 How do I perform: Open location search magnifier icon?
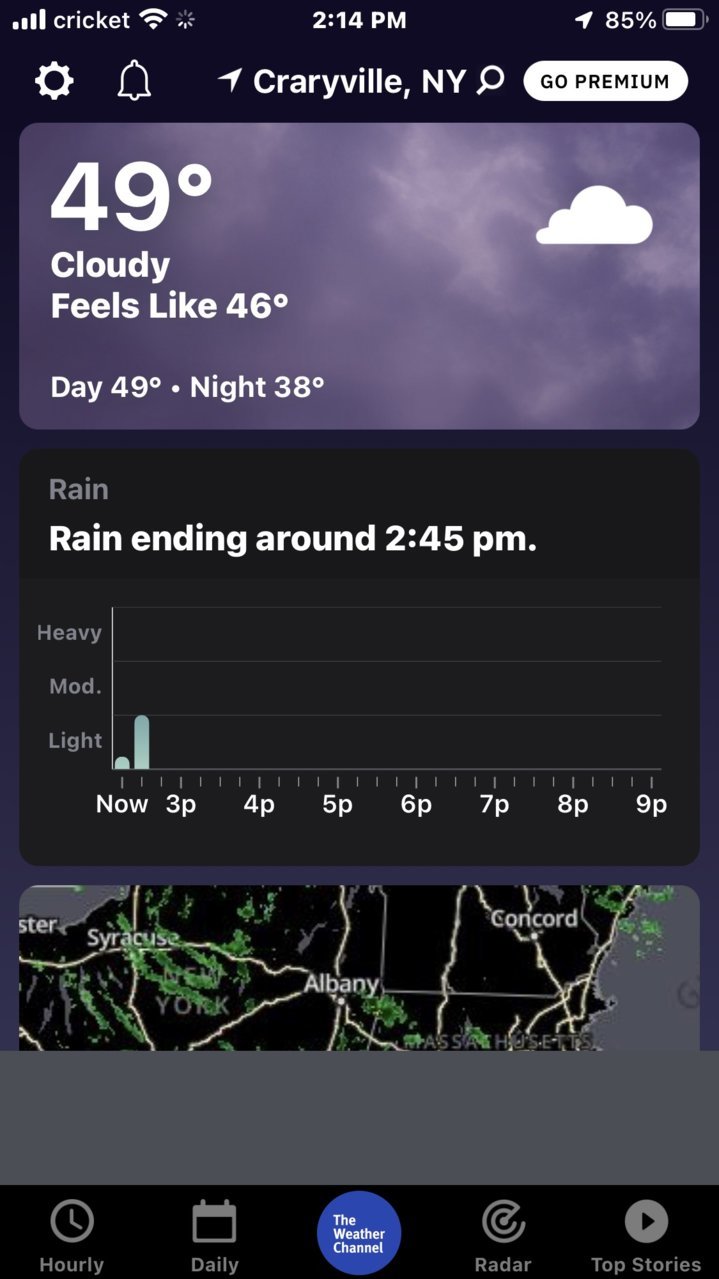(490, 81)
